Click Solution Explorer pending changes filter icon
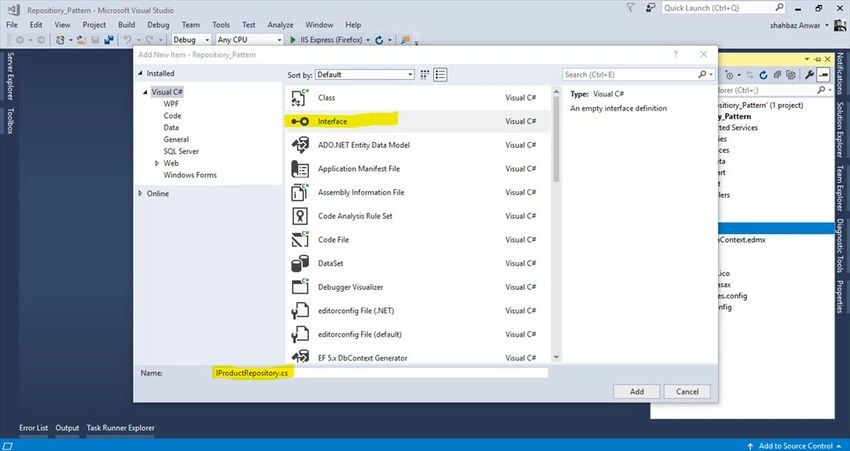This screenshot has height=451, width=850. [x=730, y=75]
